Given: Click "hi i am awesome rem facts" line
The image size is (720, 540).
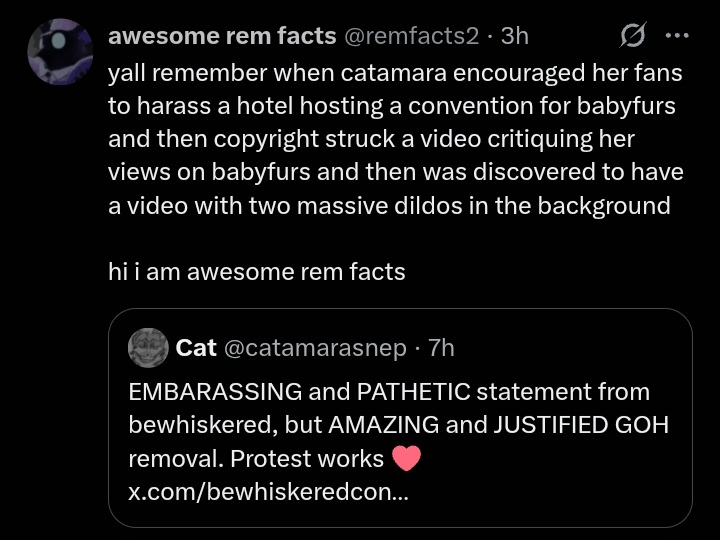Looking at the screenshot, I should tap(257, 271).
